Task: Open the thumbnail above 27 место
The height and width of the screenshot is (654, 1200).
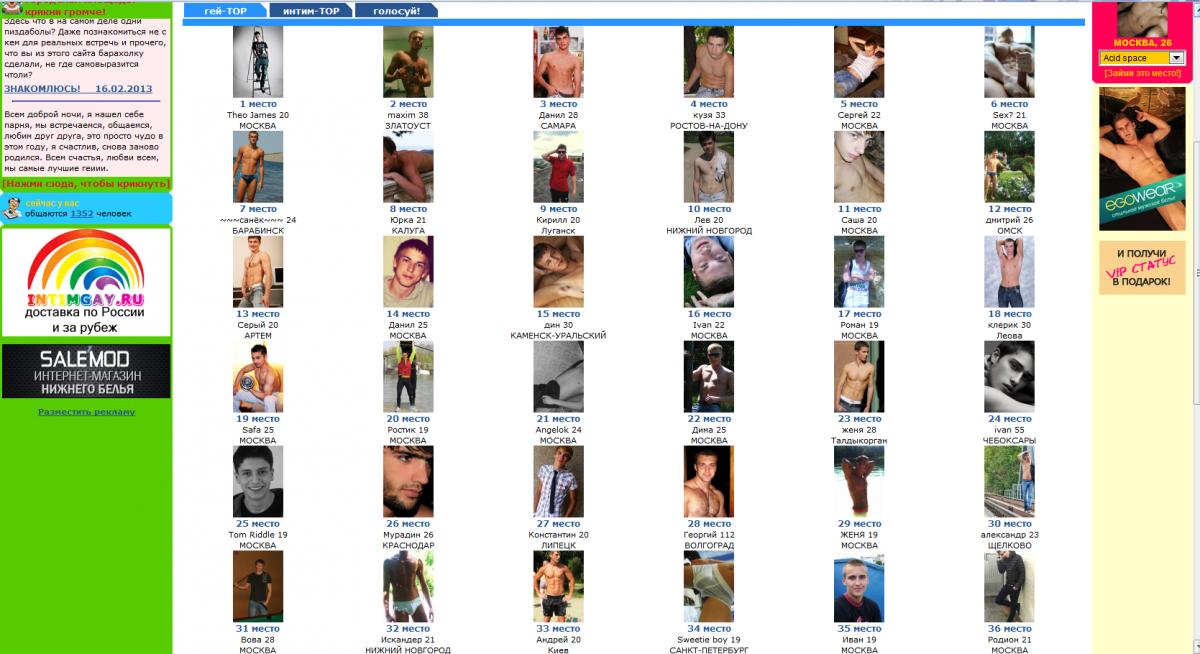Action: pyautogui.click(x=558, y=482)
